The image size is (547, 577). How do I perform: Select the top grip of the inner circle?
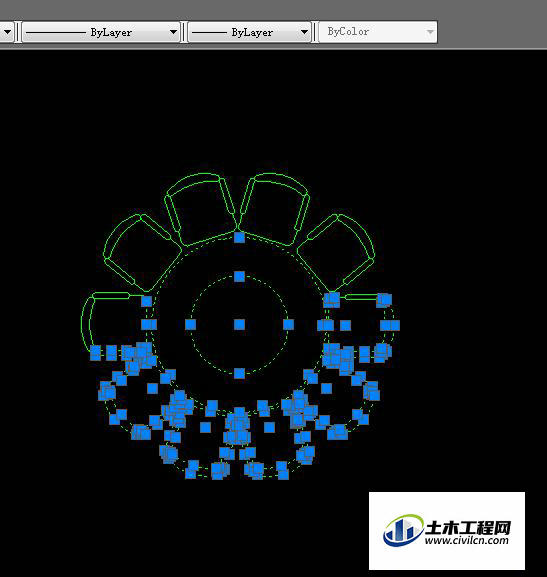click(x=240, y=276)
